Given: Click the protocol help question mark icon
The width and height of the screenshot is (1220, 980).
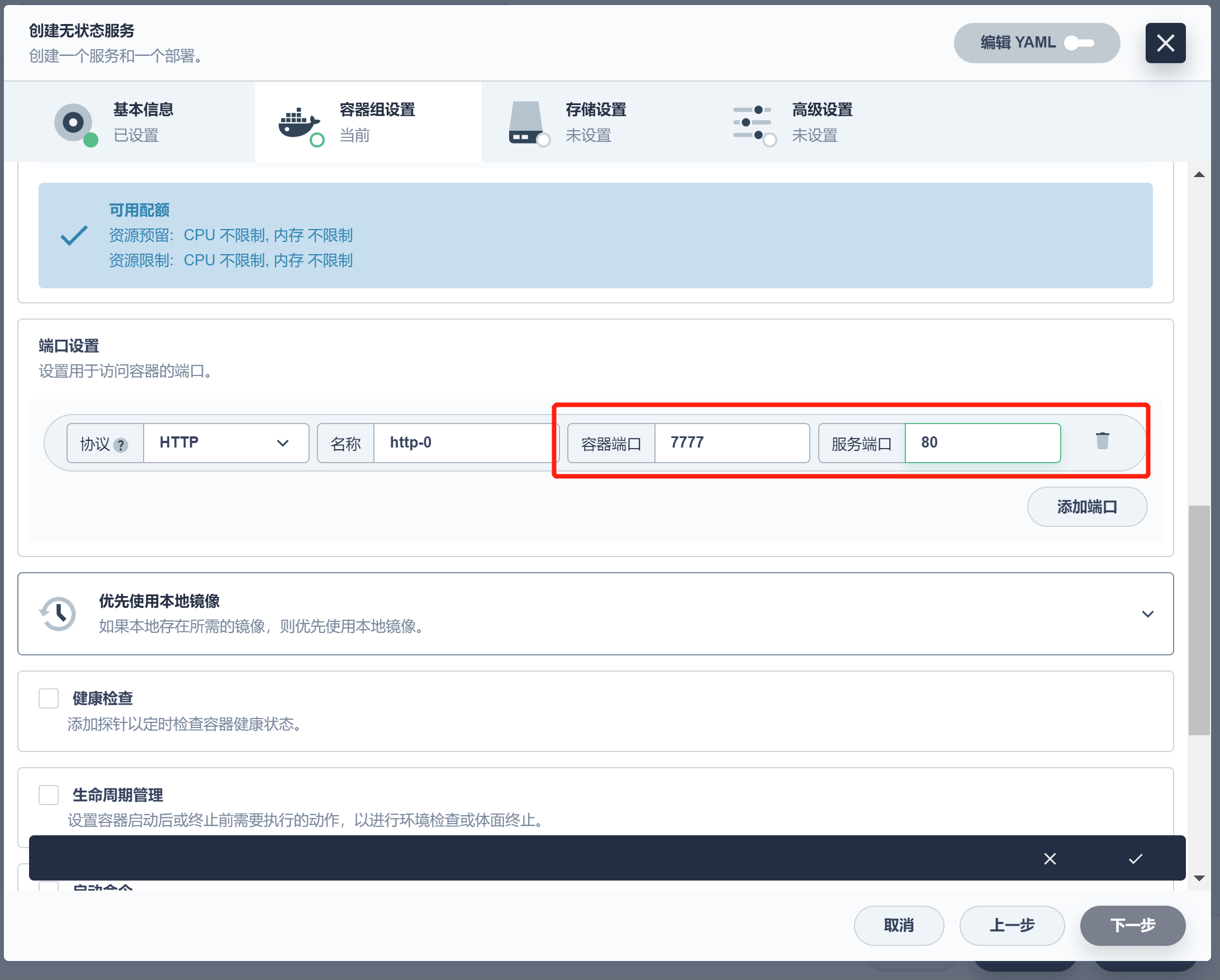Looking at the screenshot, I should pos(121,445).
